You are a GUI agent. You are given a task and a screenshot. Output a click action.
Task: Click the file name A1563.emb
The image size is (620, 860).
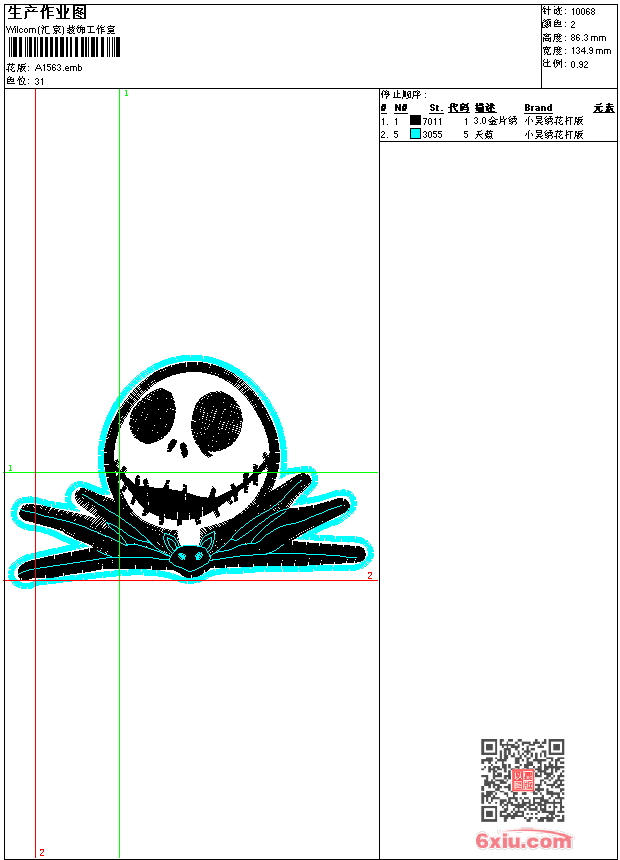(x=58, y=68)
